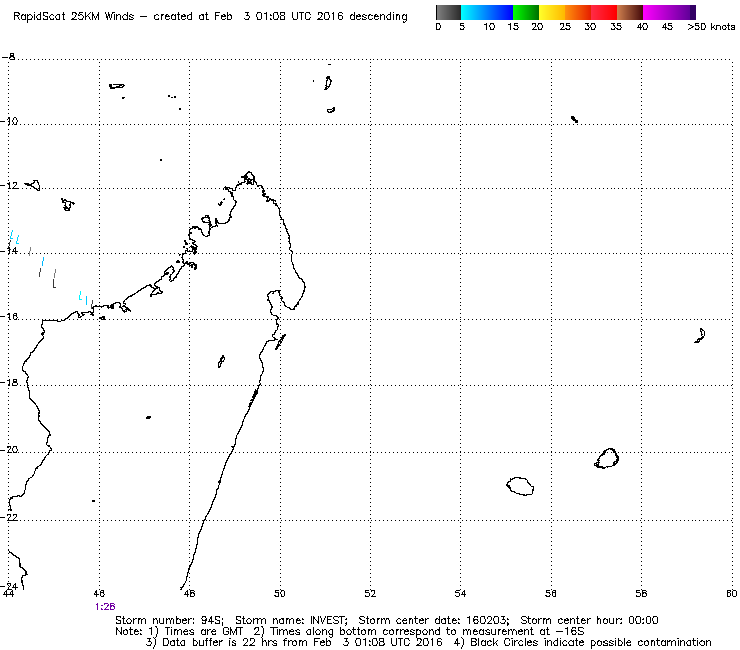Click the gray 0-5 knots color segment
The width and height of the screenshot is (740, 650).
point(448,12)
